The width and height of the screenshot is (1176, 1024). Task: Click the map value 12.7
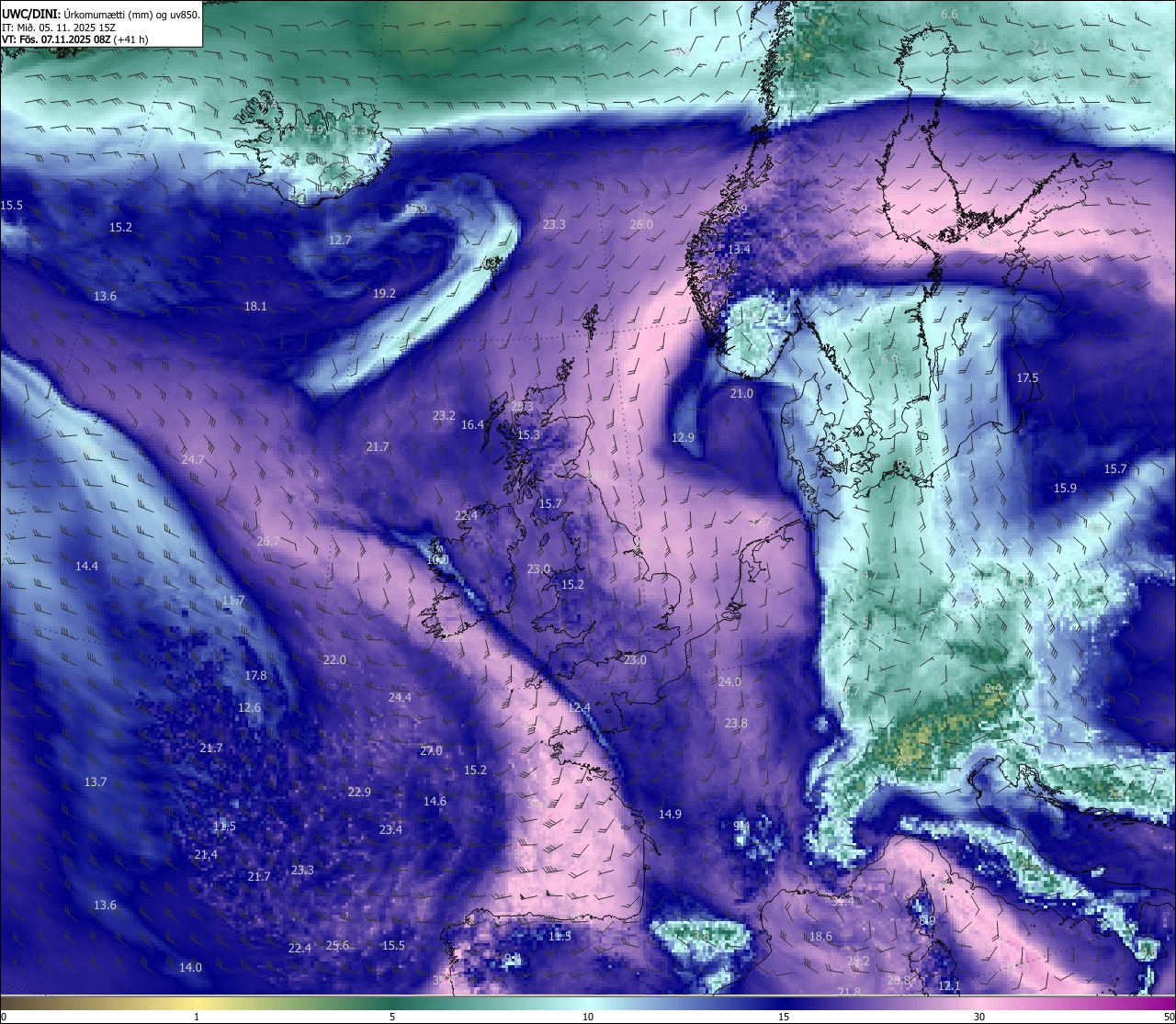(x=340, y=240)
